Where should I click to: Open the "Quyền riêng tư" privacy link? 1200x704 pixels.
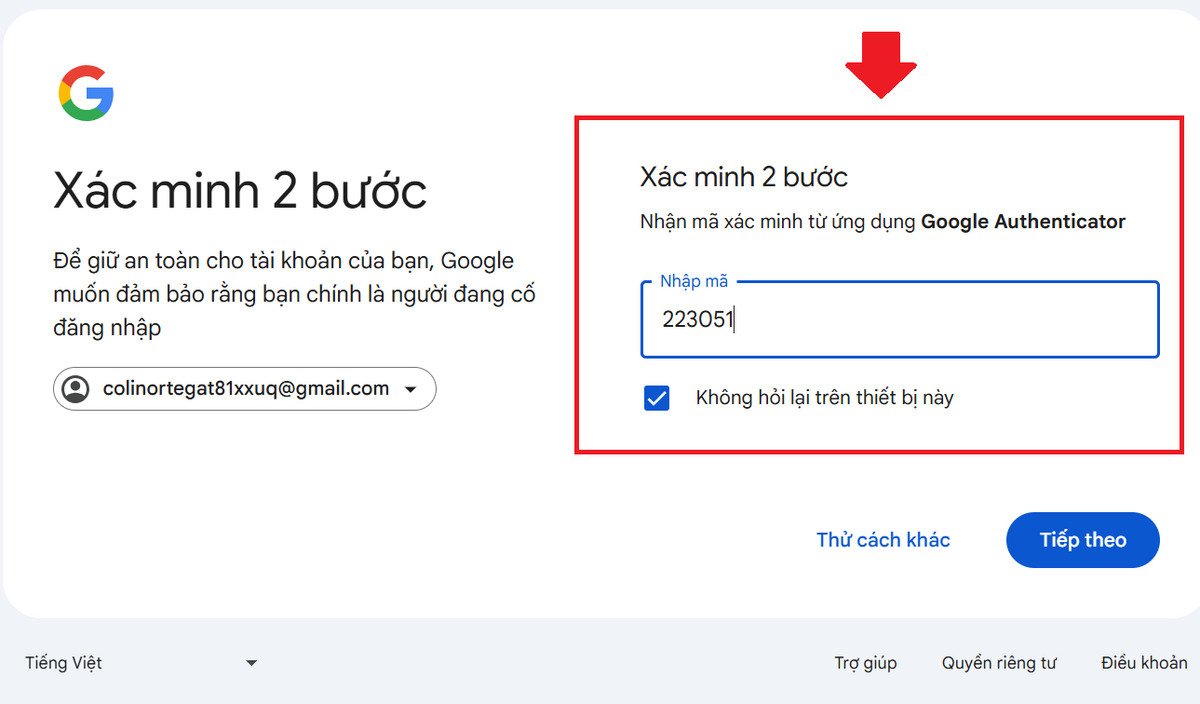click(x=998, y=663)
